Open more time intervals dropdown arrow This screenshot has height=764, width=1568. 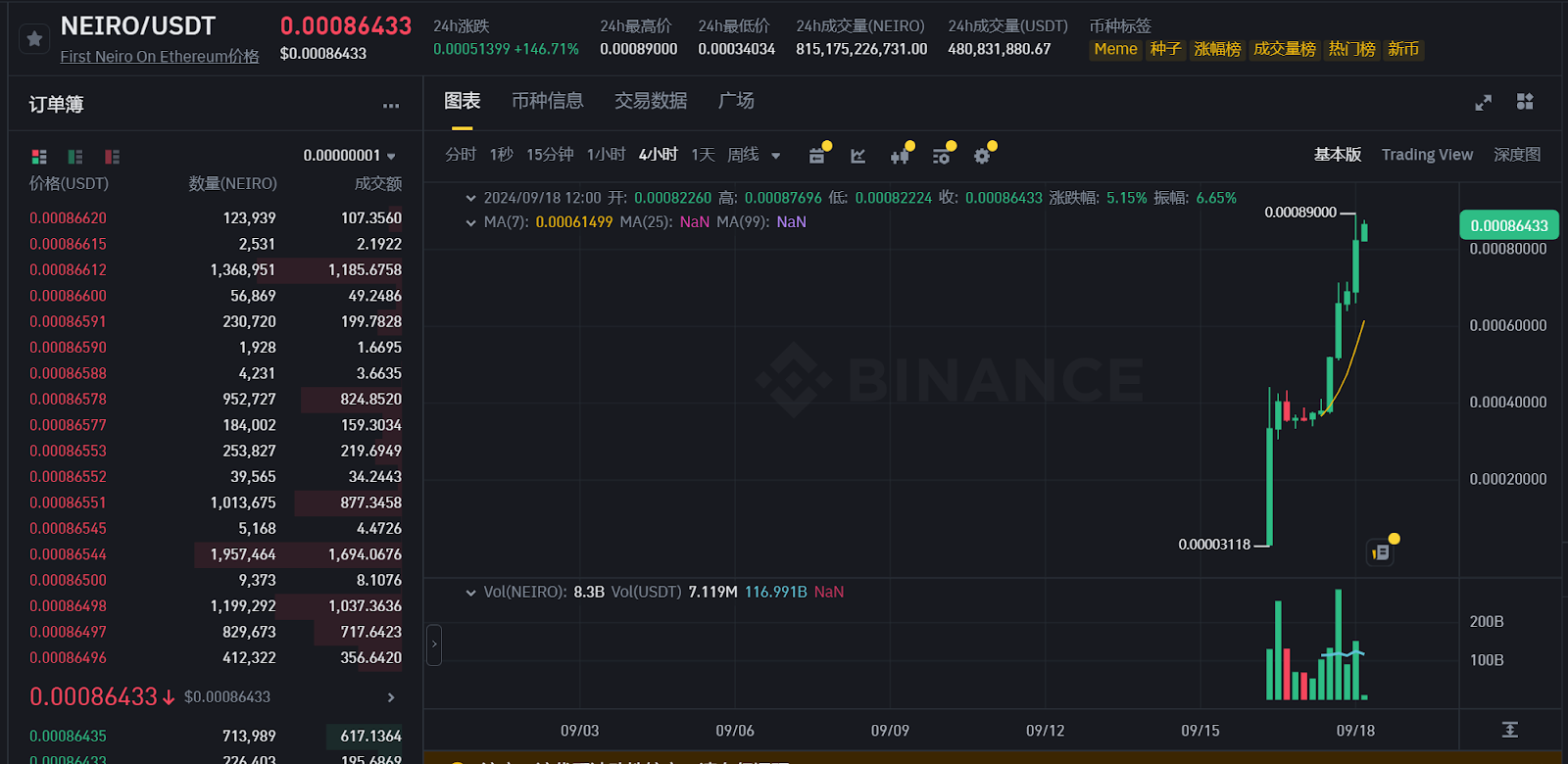click(776, 156)
